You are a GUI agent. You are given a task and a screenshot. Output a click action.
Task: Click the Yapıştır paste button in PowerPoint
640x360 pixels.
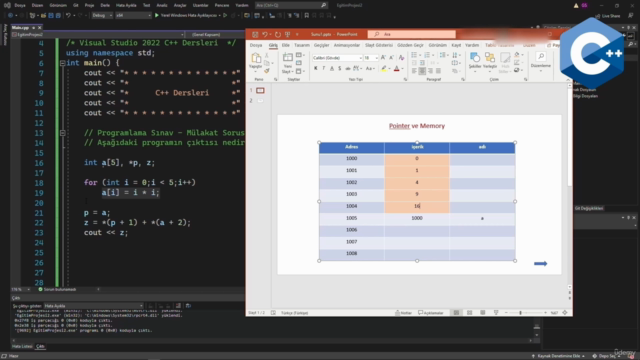[256, 61]
